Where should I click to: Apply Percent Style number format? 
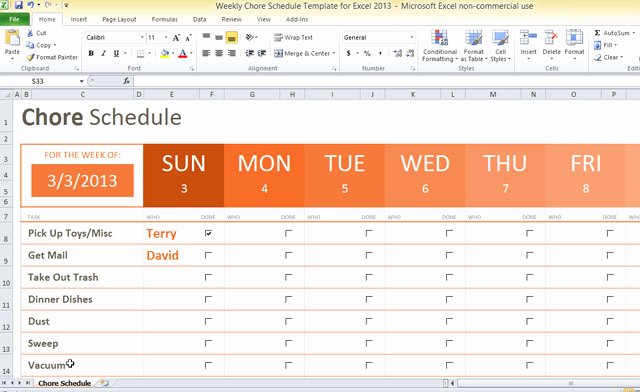367,53
